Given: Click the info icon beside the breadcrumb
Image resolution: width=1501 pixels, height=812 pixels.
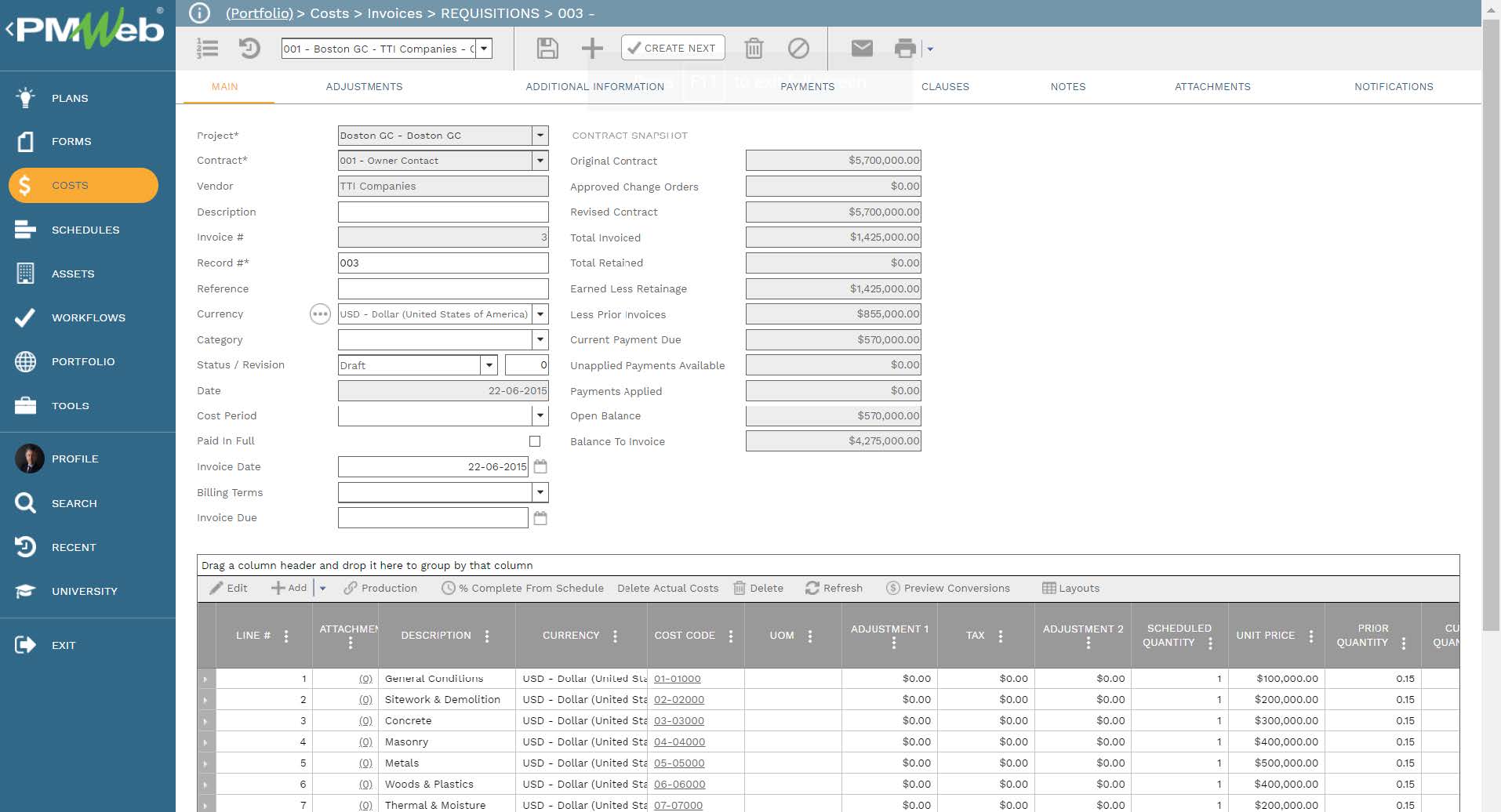Looking at the screenshot, I should (200, 13).
